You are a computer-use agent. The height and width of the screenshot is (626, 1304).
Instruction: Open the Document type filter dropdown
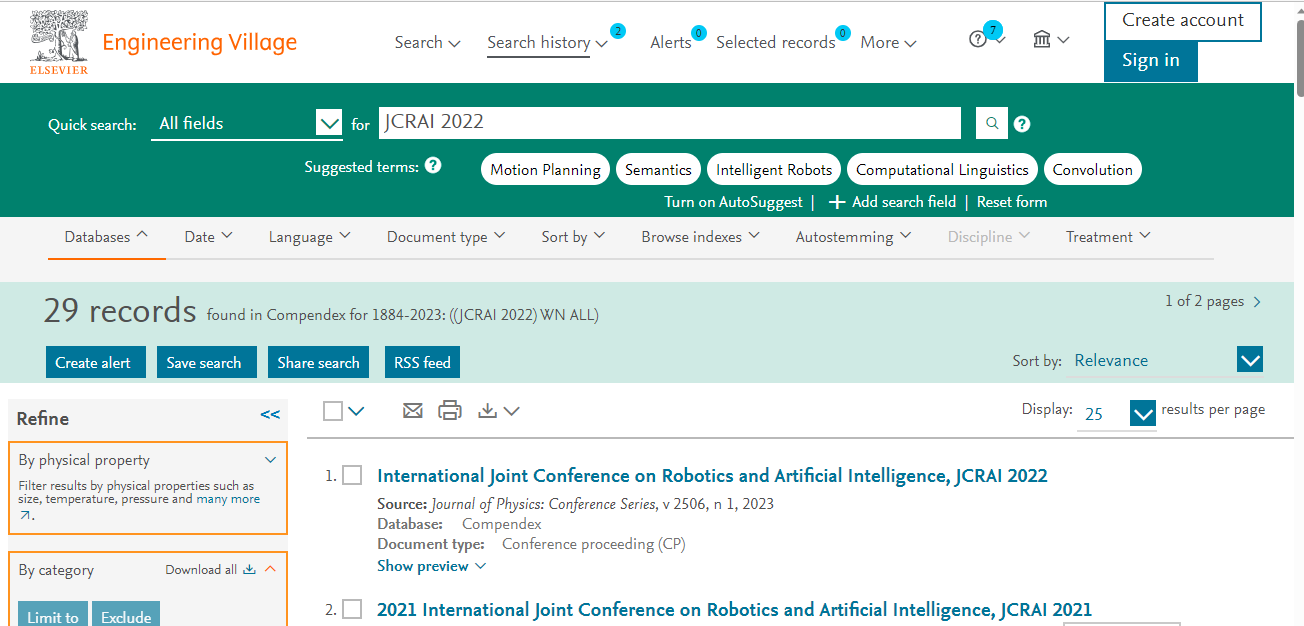(446, 237)
